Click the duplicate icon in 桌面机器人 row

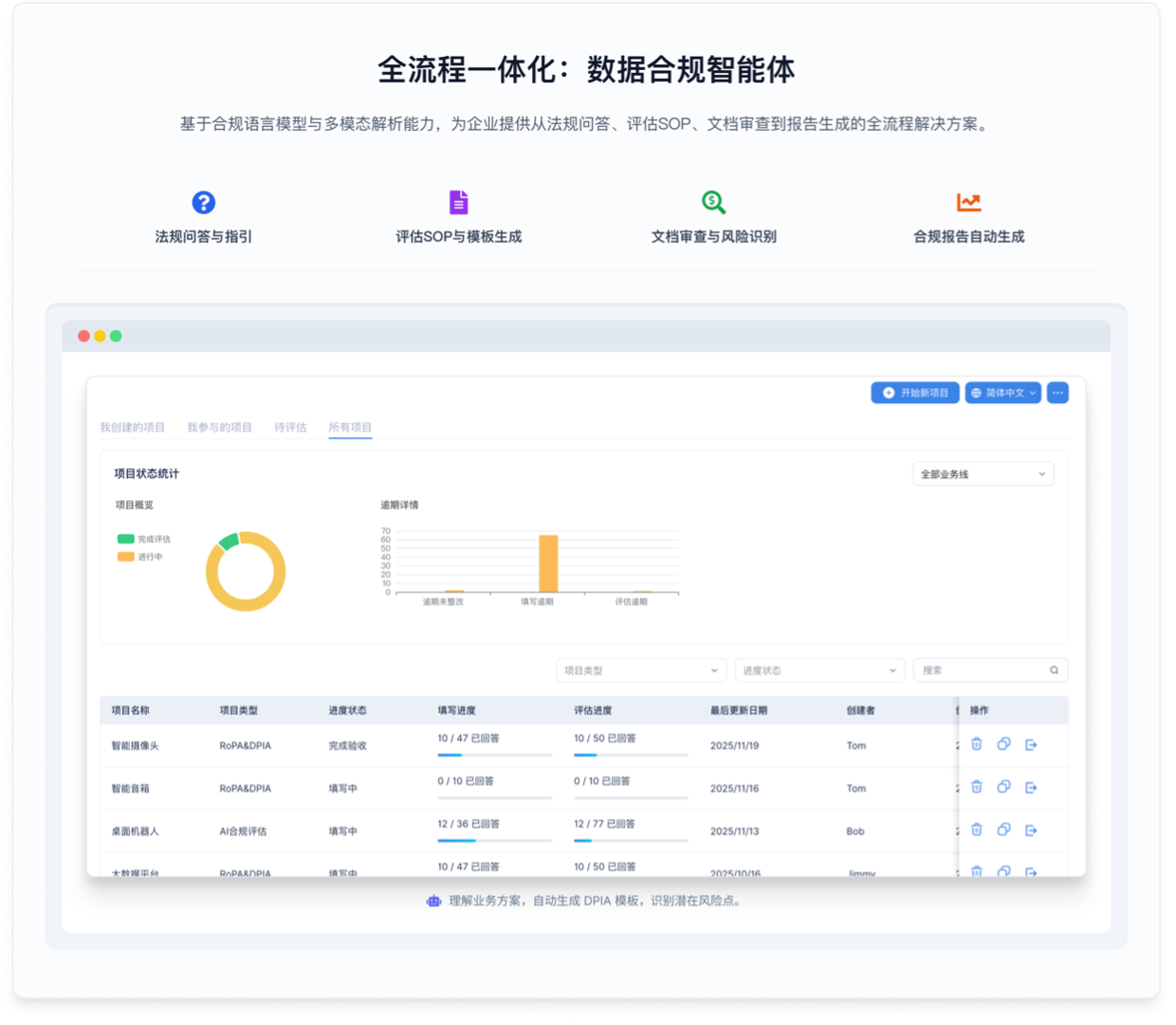point(1003,830)
